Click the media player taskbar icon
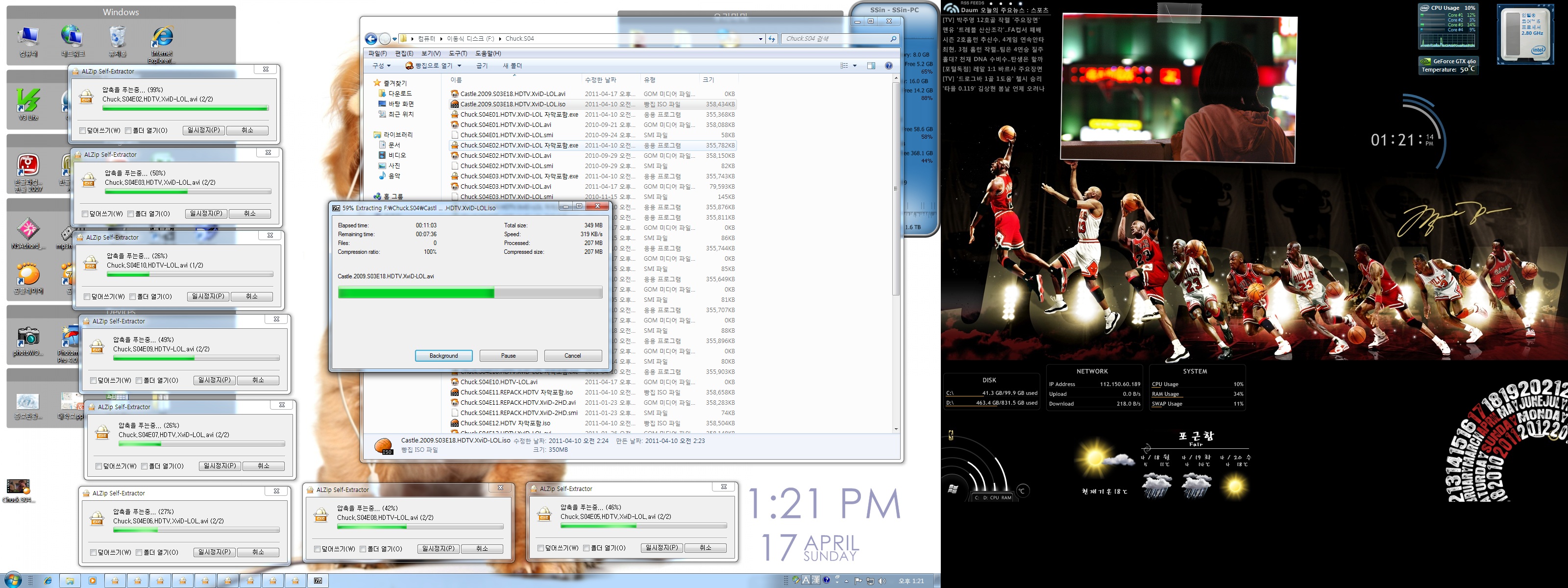Image resolution: width=1568 pixels, height=588 pixels. pos(93,581)
